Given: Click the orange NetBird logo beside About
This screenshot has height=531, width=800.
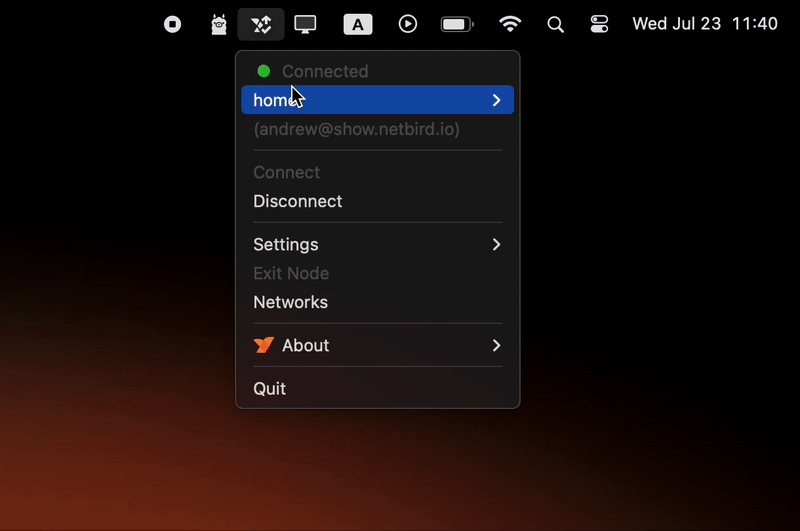Looking at the screenshot, I should pyautogui.click(x=263, y=345).
